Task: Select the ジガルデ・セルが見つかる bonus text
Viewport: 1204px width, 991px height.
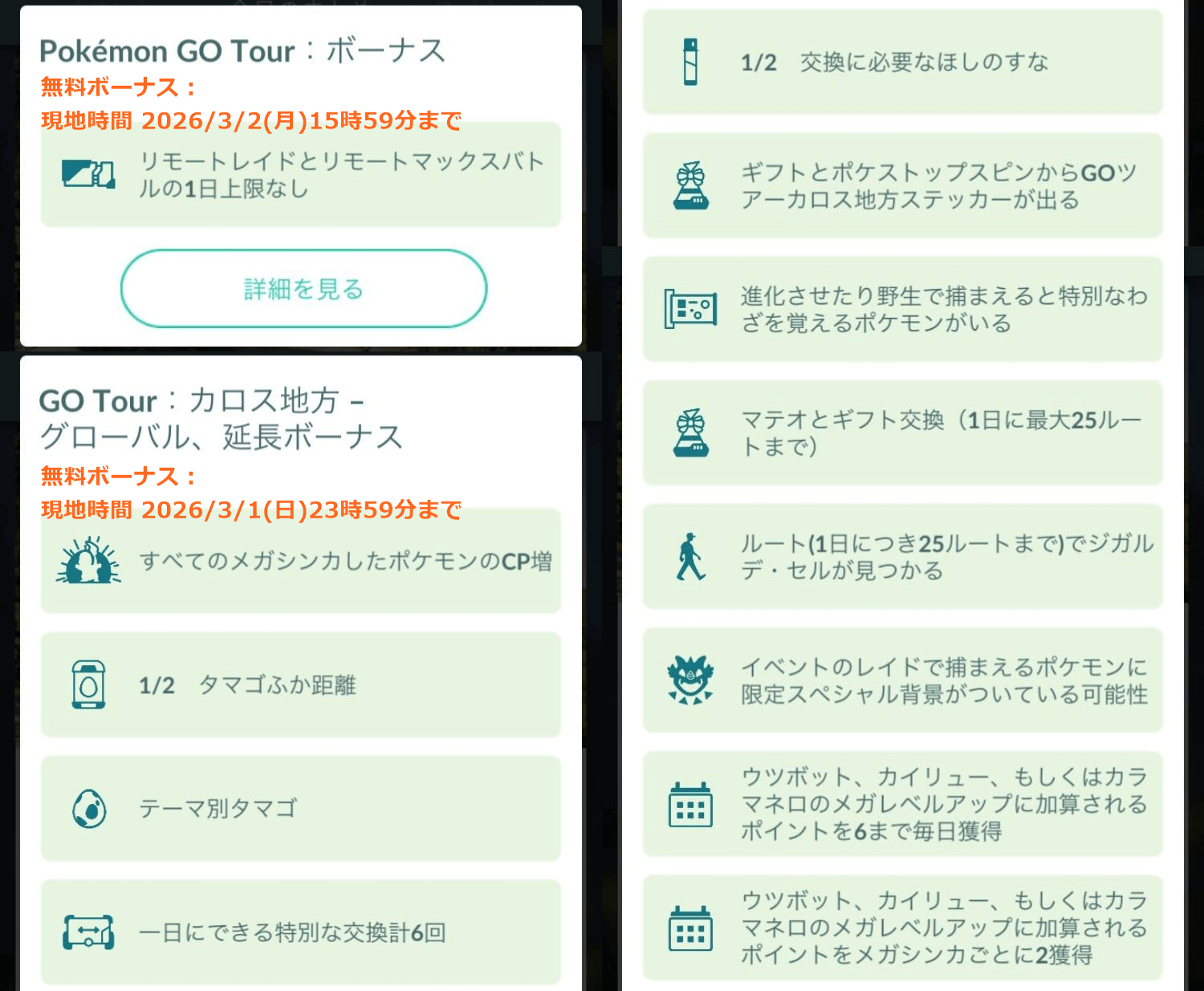Action: click(x=947, y=556)
